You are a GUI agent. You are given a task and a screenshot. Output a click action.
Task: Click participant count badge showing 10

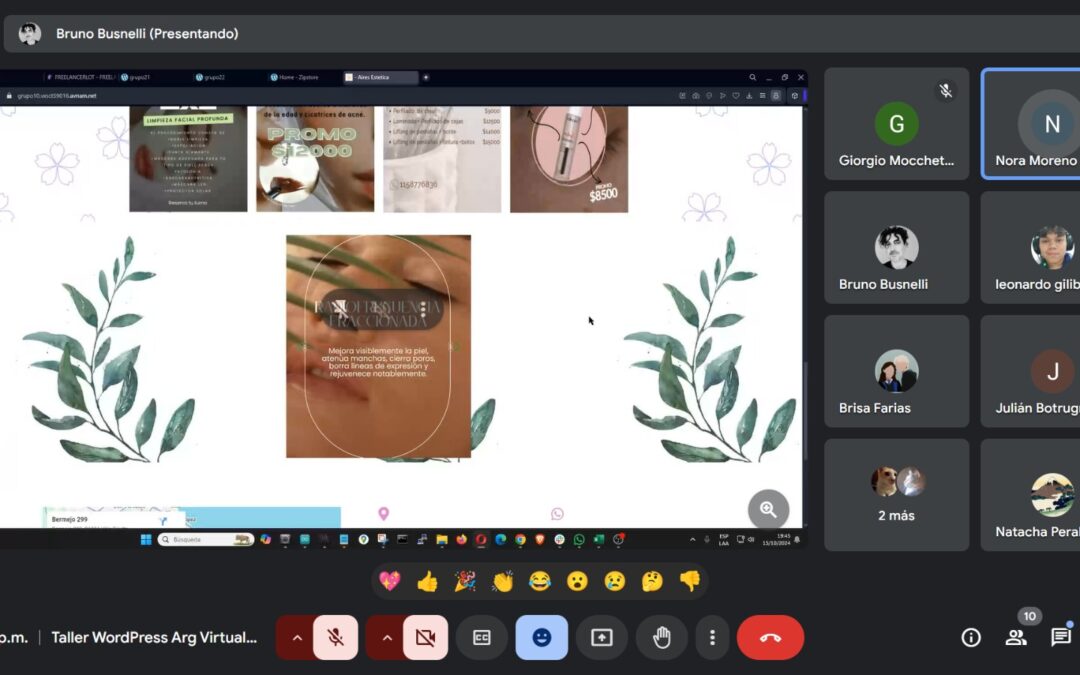tap(1030, 616)
